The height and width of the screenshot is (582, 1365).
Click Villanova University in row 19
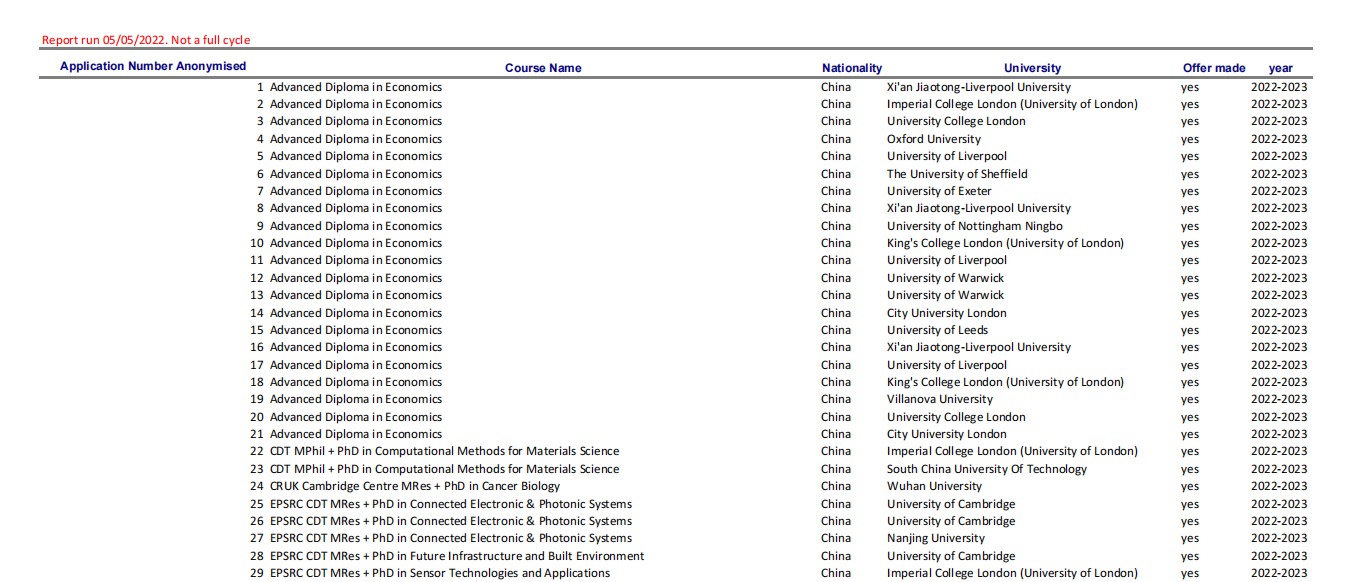point(940,399)
